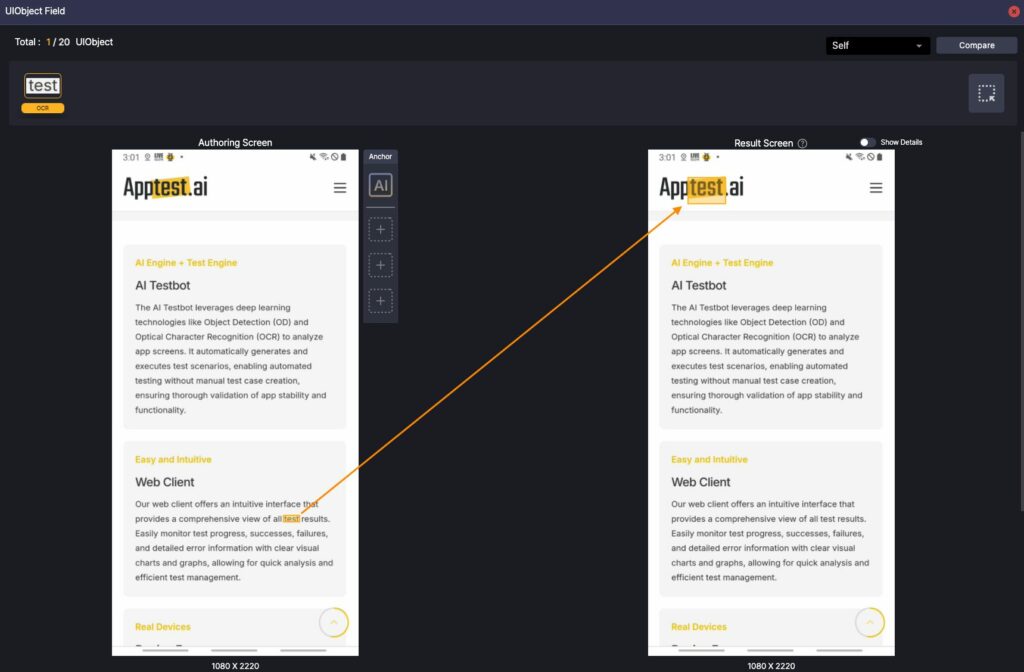Click 'Easy and Intuitive' in Authoring Screen

tap(173, 460)
